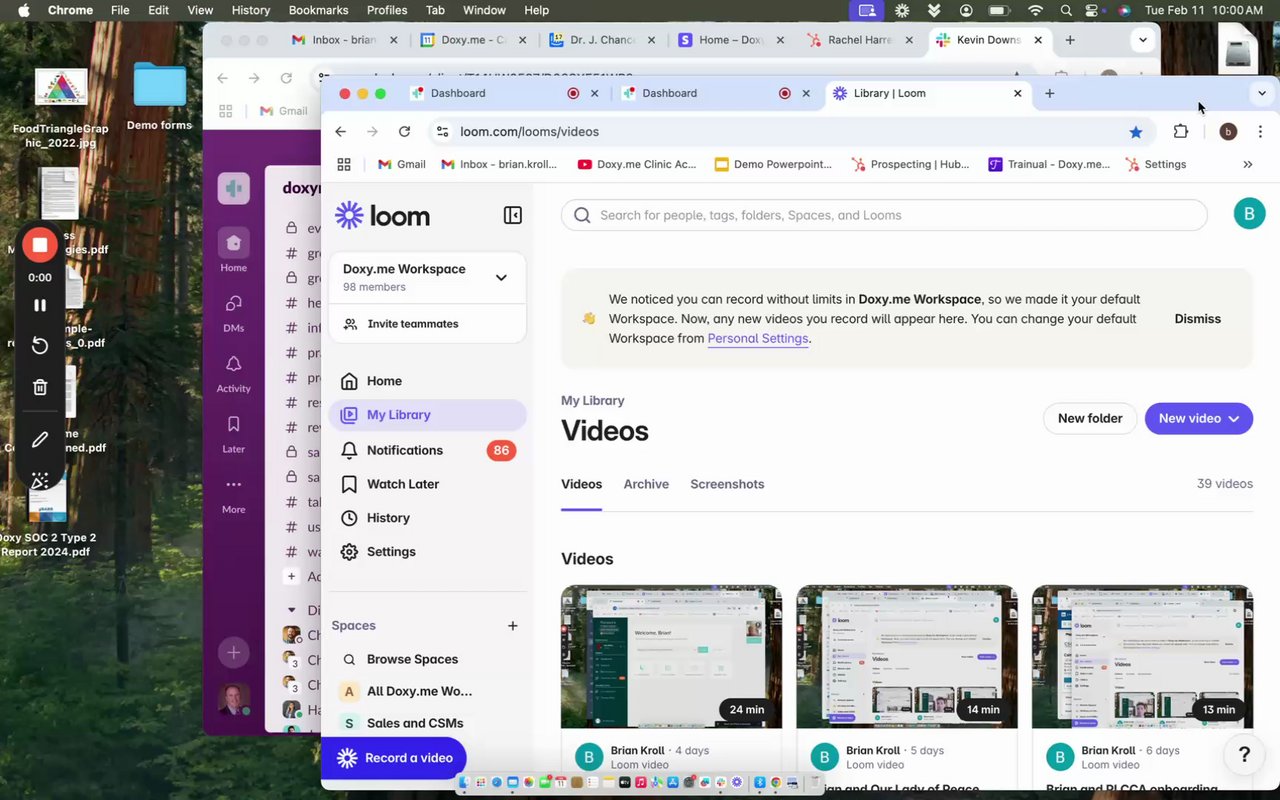Add a new Space with plus icon

coord(513,626)
